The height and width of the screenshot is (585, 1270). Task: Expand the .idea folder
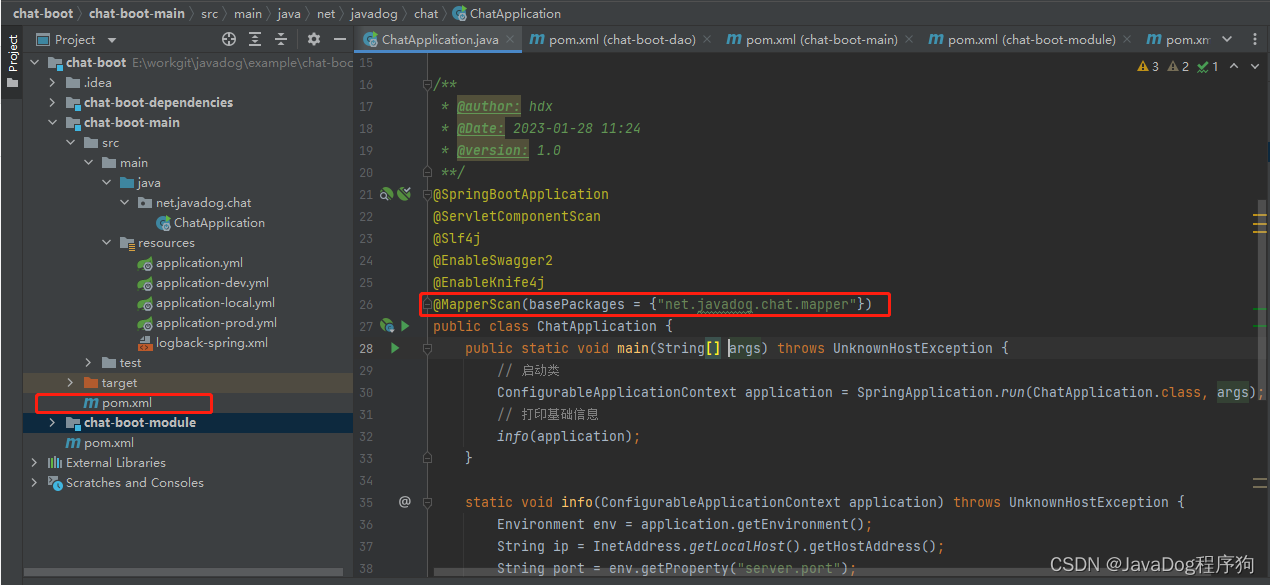(53, 82)
